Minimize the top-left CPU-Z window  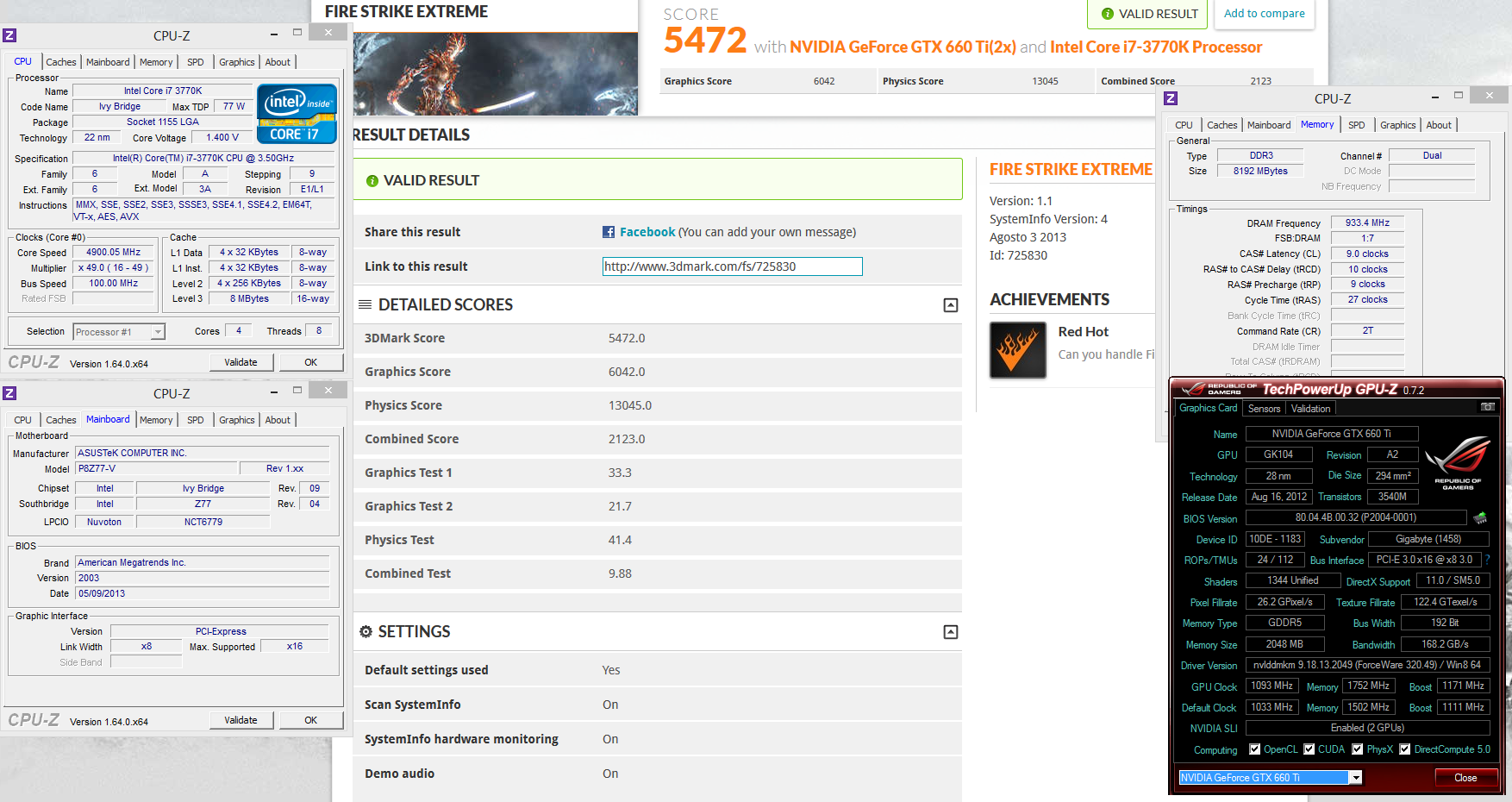[x=273, y=34]
